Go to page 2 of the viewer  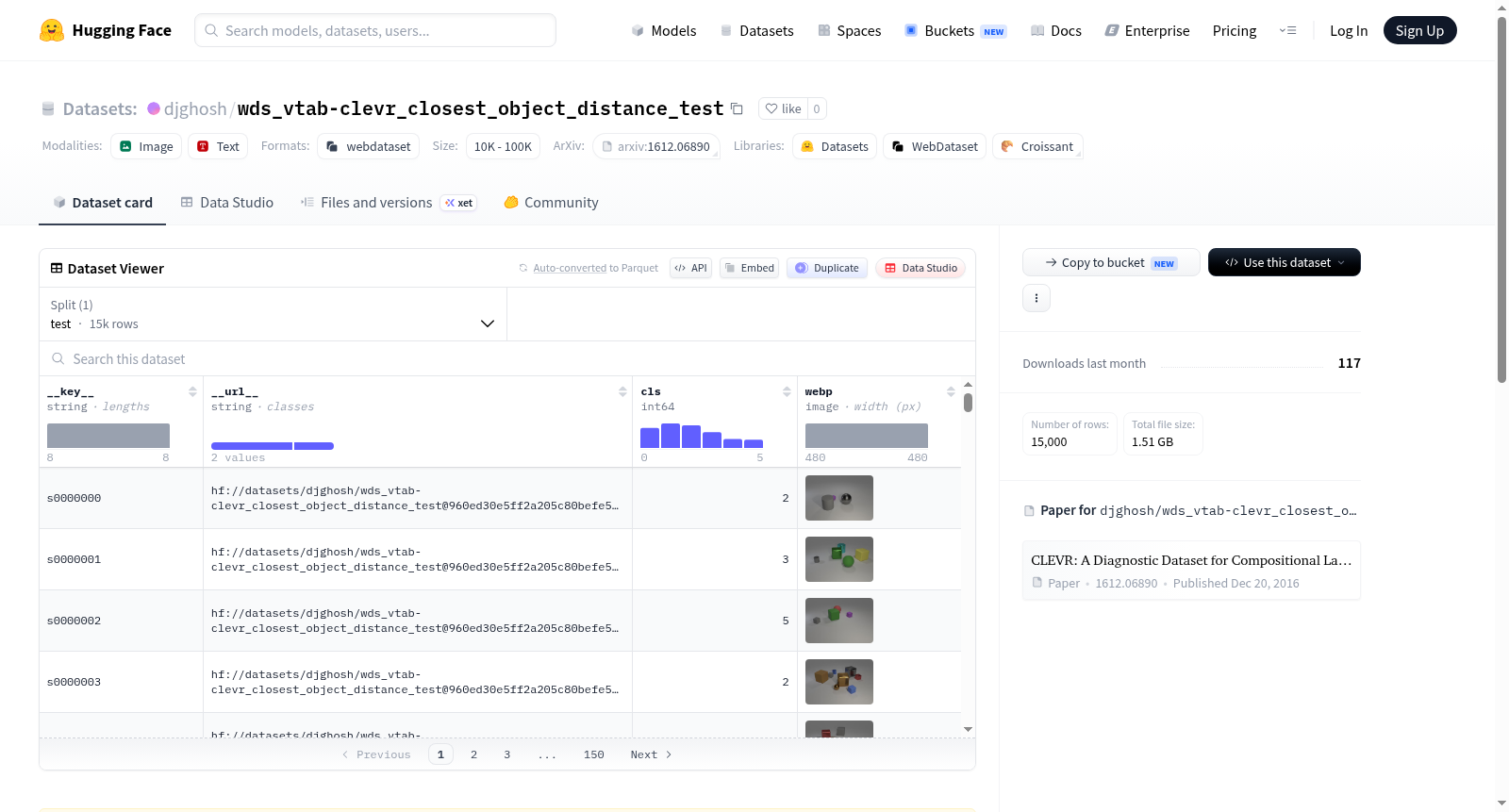(473, 754)
